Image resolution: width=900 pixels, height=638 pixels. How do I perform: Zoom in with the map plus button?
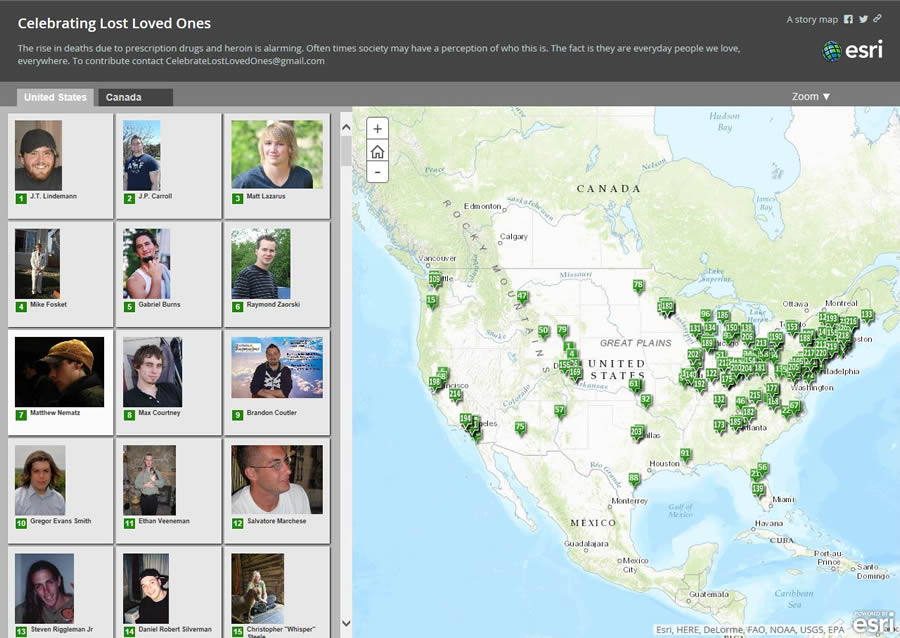377,129
